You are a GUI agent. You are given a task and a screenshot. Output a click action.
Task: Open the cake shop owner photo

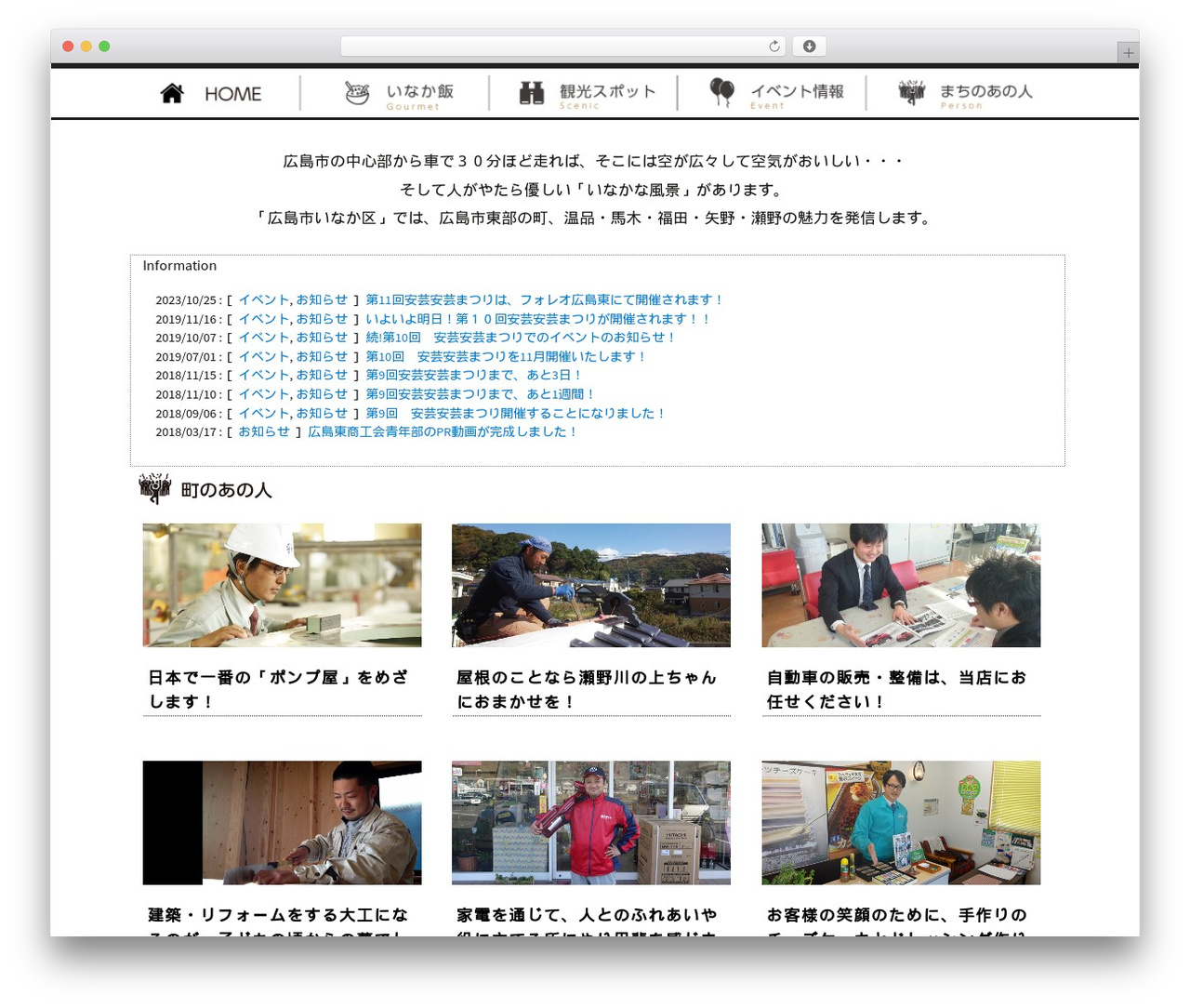(901, 823)
